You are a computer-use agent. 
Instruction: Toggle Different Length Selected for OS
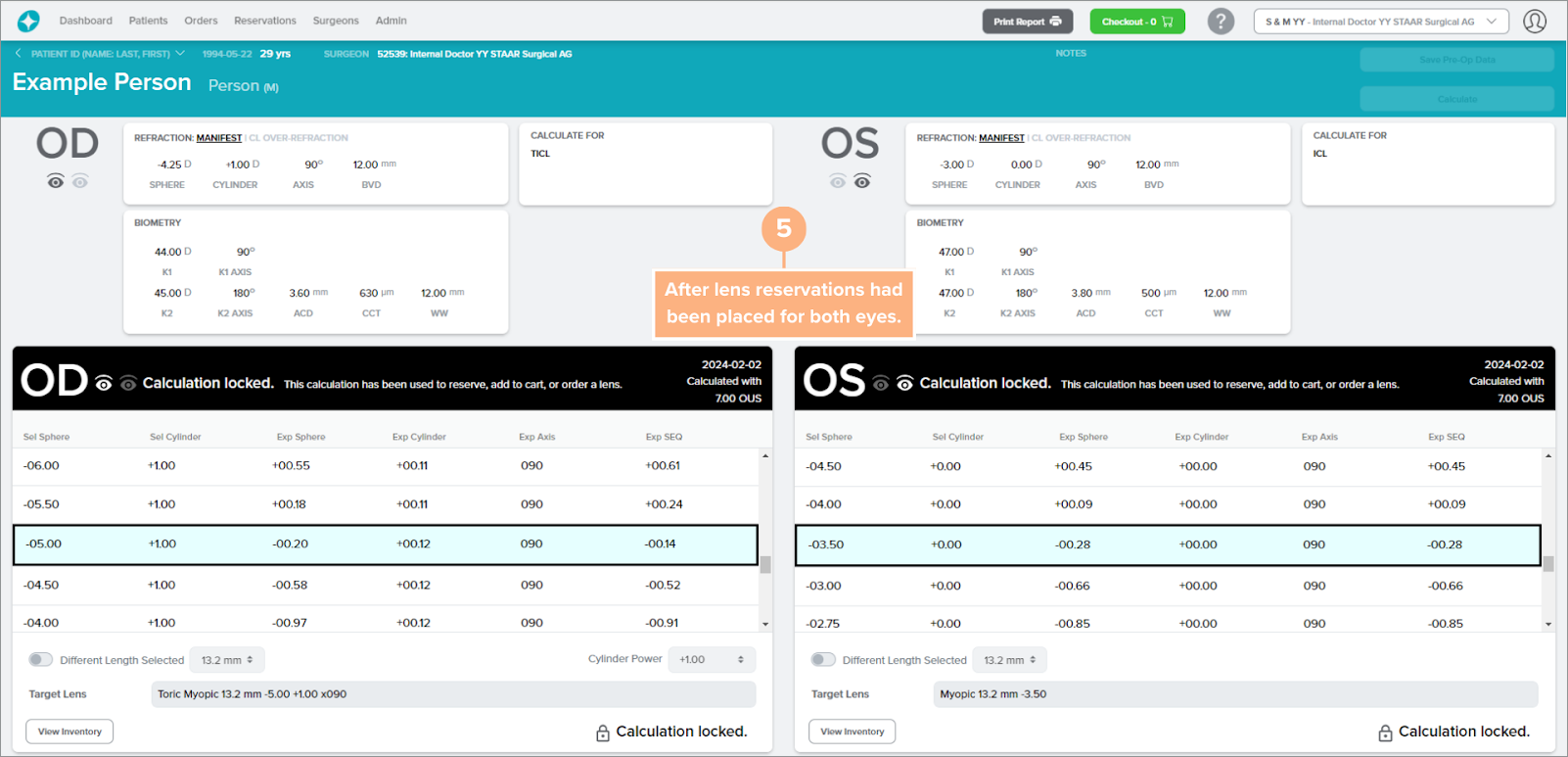click(x=823, y=660)
